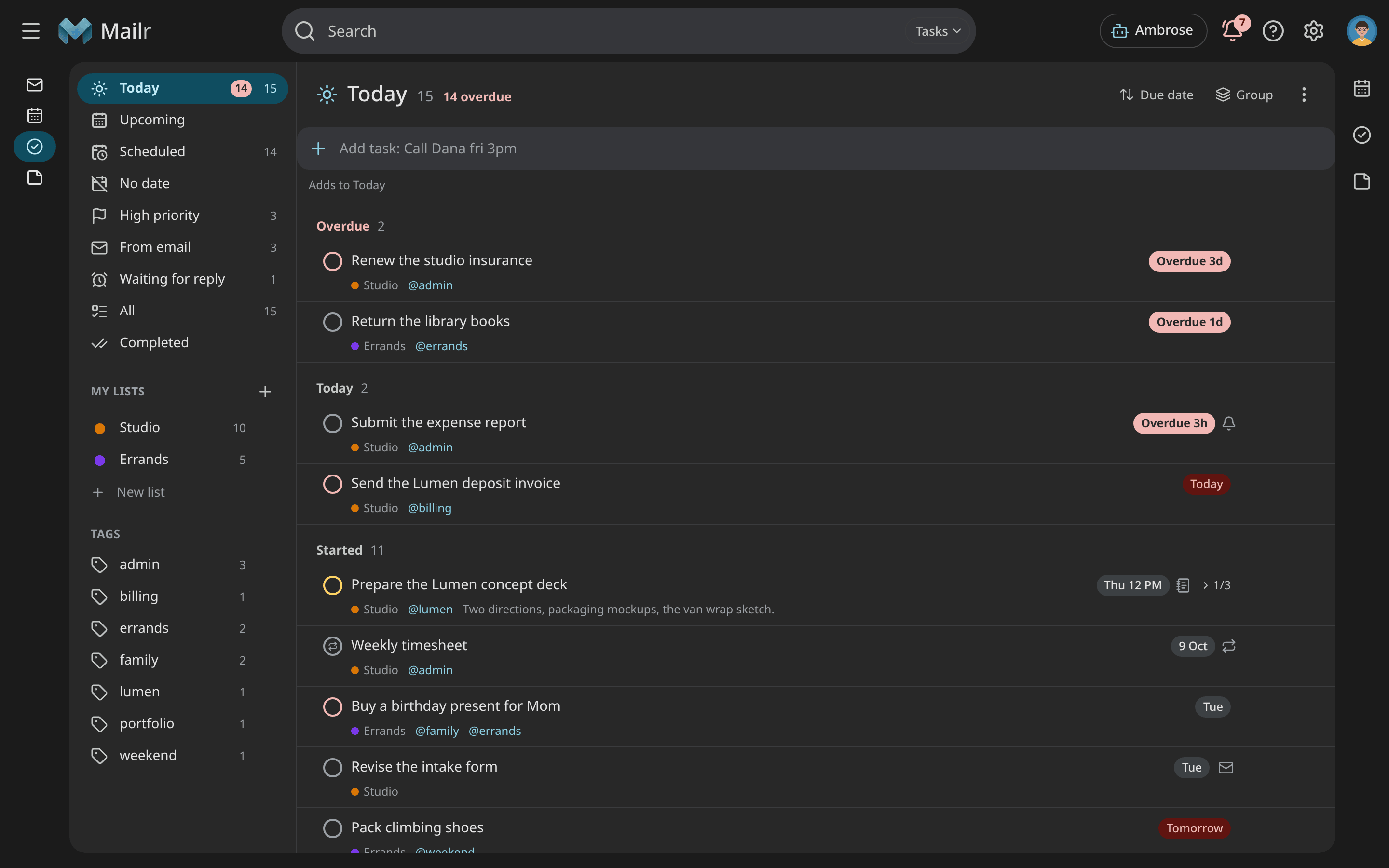Screen dimensions: 1389x868
Task: Collapse the Started section header
Action: click(x=350, y=550)
